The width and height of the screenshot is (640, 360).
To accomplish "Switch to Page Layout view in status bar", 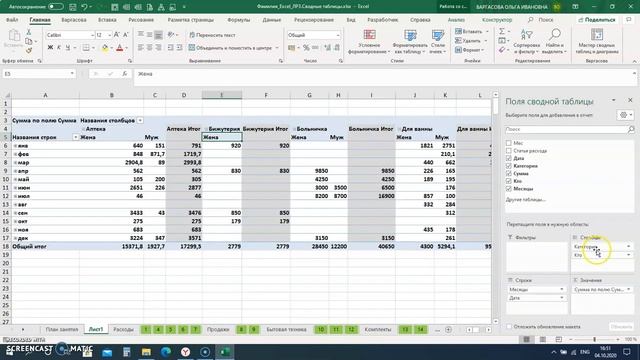I will coord(542,340).
